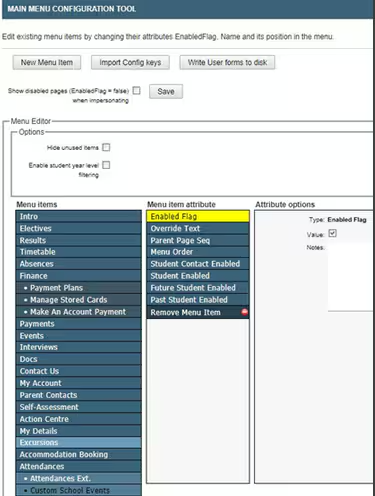The image size is (375, 496).
Task: Select Interviews menu item
Action: click(79, 347)
